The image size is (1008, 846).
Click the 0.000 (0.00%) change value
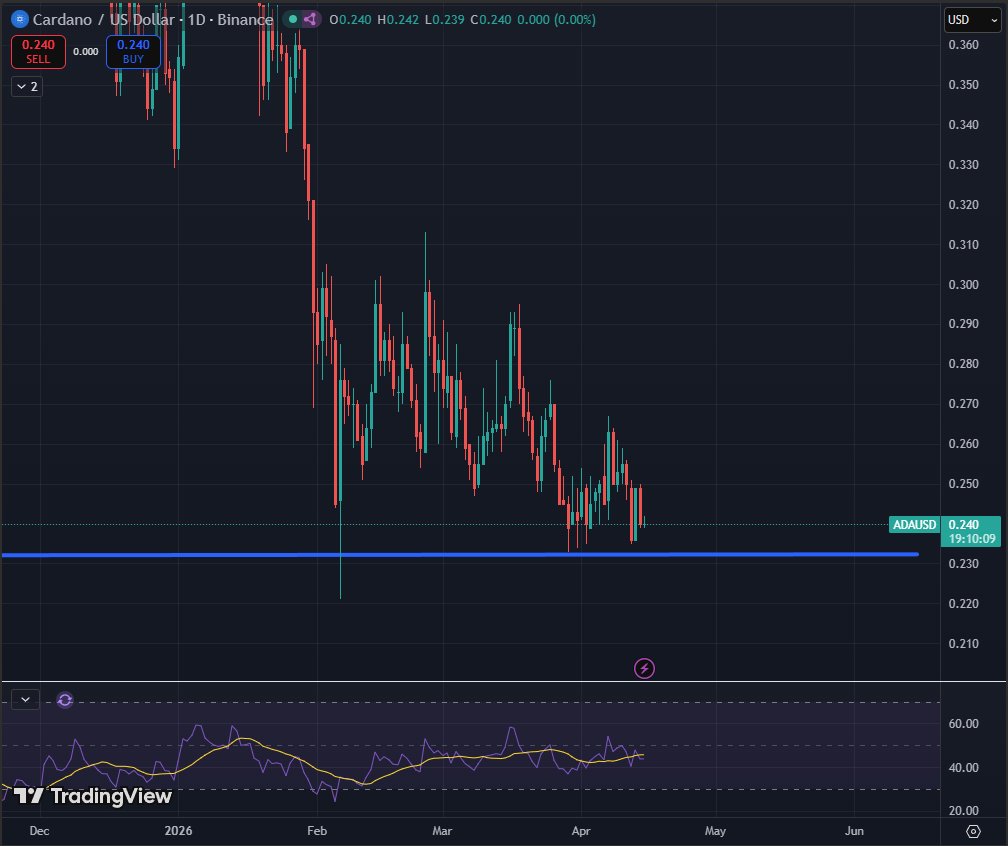coord(556,20)
